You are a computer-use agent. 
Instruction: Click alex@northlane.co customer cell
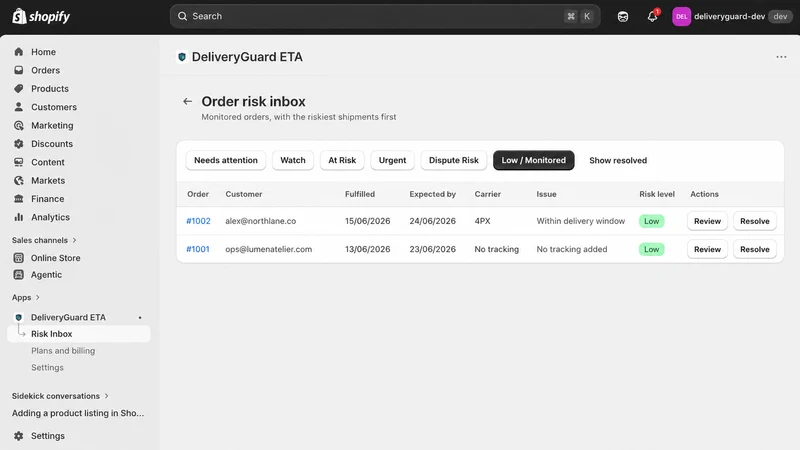(261, 221)
